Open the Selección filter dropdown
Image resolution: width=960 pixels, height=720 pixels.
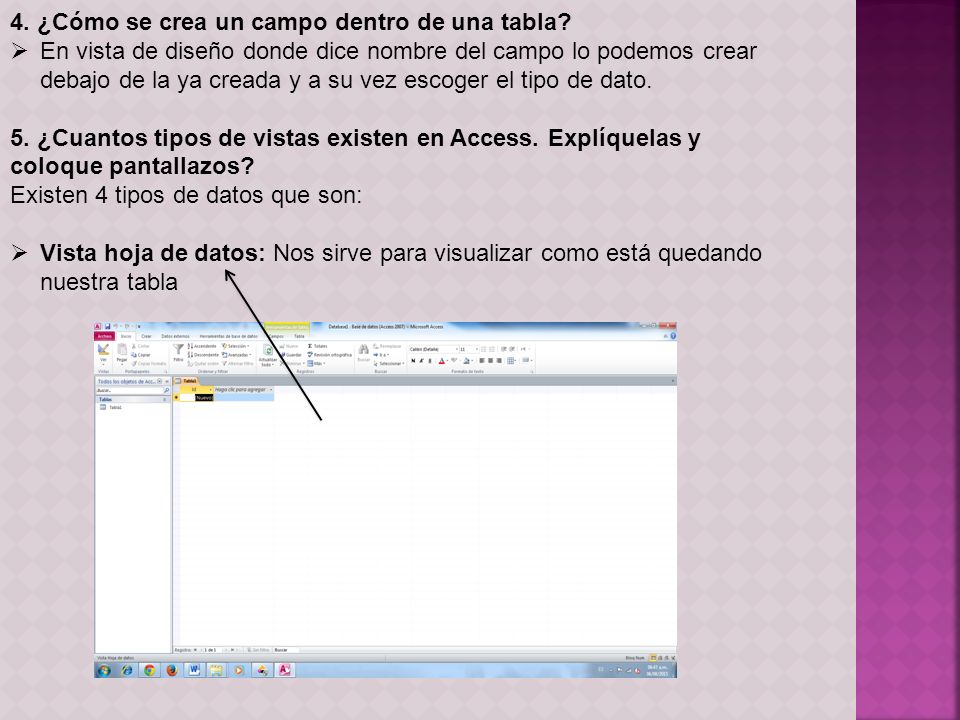click(236, 347)
